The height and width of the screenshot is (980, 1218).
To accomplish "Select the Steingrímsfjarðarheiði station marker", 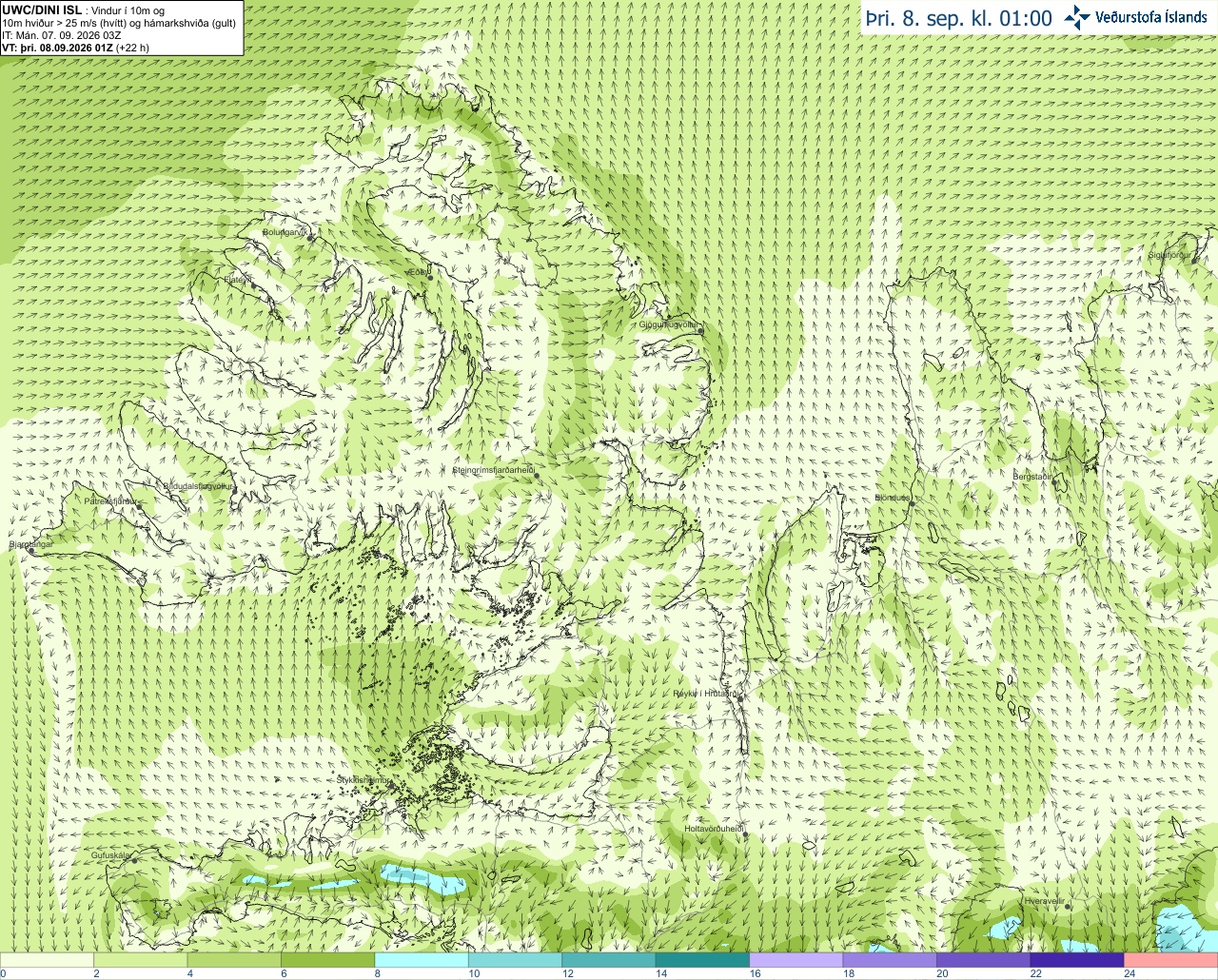I will 537,476.
